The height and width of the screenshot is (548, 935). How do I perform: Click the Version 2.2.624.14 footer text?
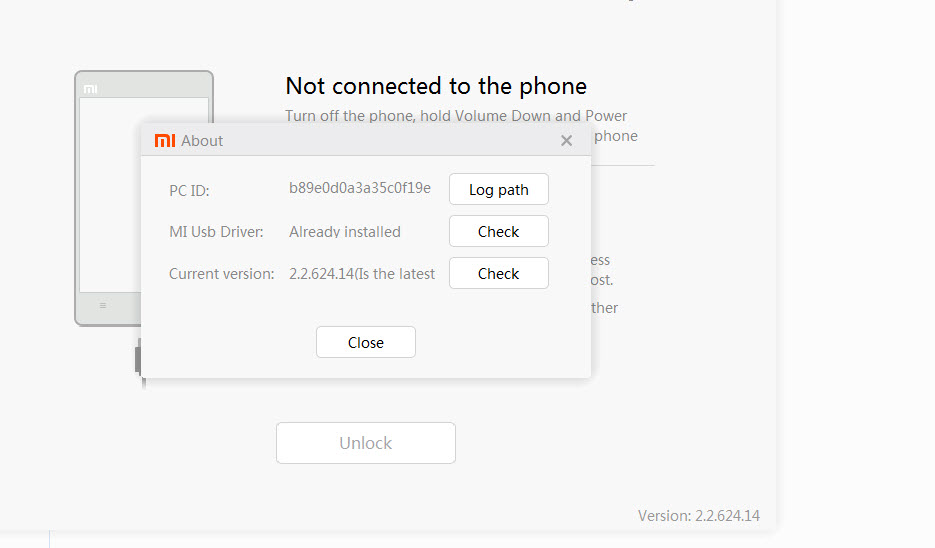(x=698, y=516)
